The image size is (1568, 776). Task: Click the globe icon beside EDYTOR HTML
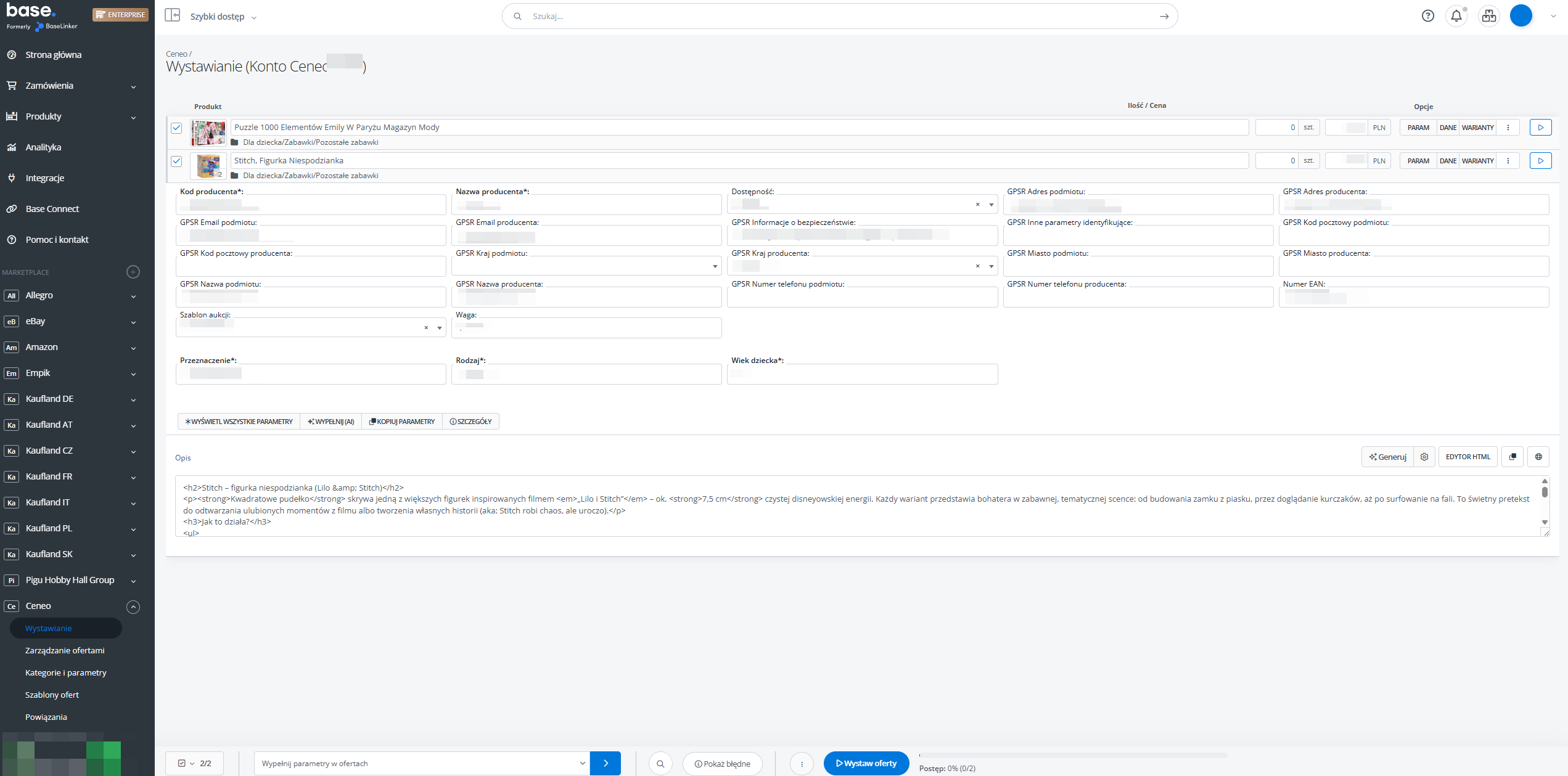(1538, 457)
